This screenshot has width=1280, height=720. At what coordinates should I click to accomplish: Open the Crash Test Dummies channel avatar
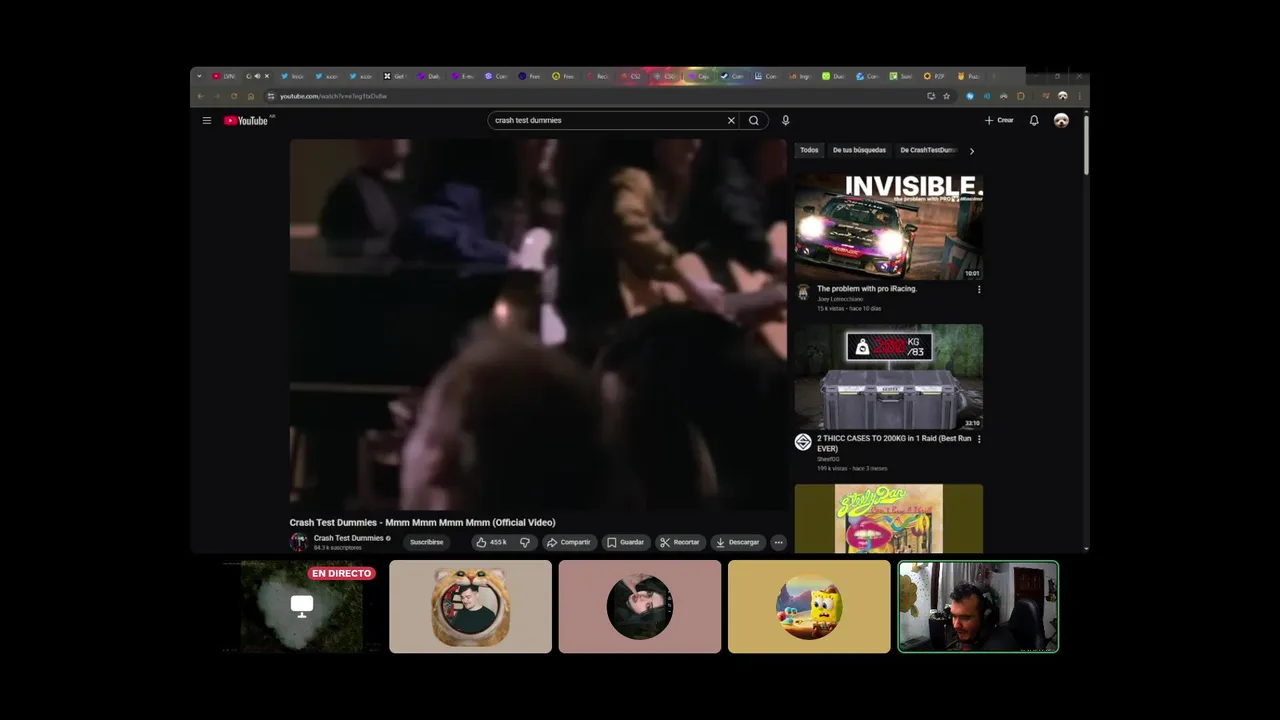299,542
